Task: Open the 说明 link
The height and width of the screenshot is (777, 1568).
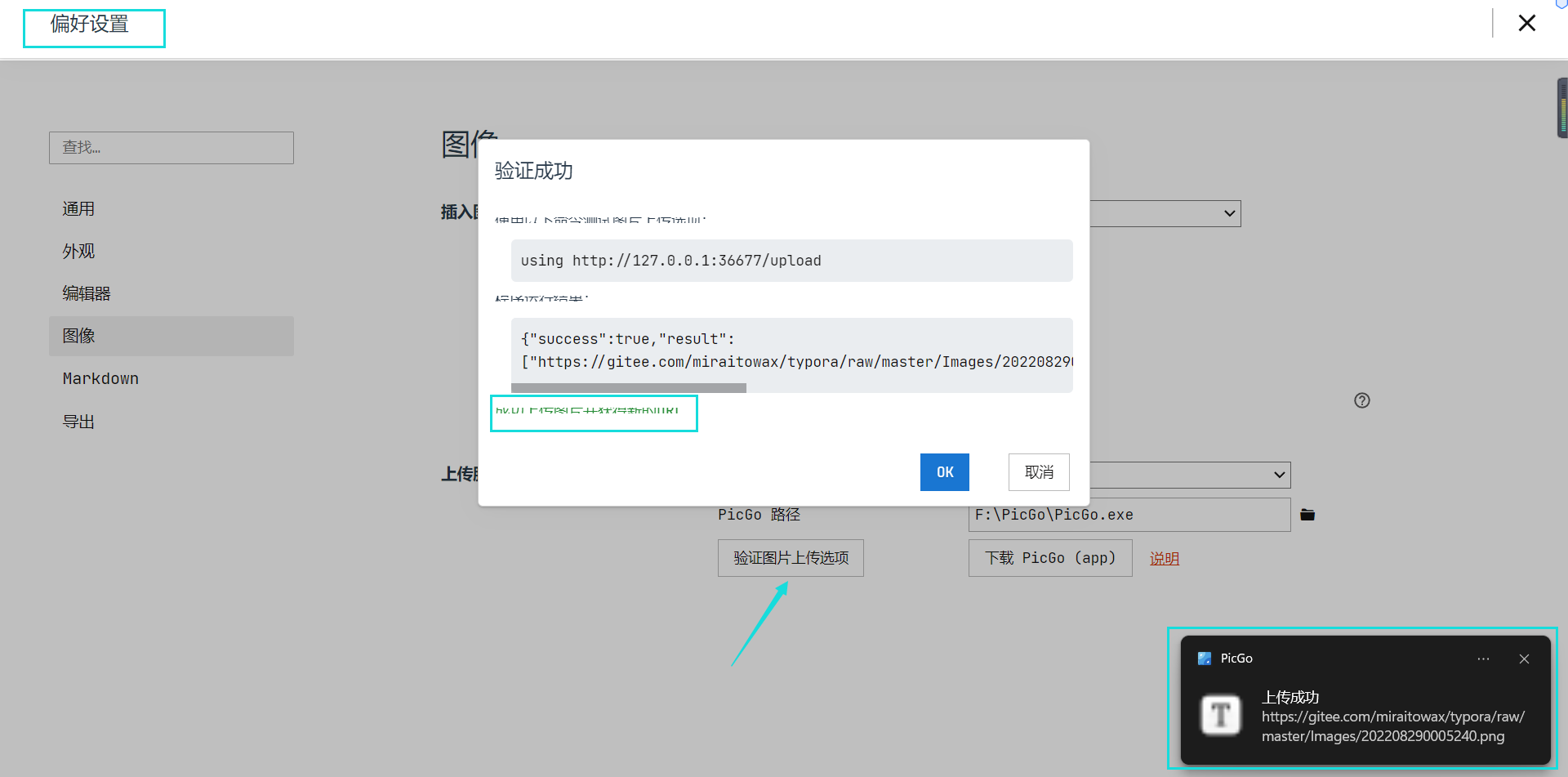Action: pos(1165,559)
